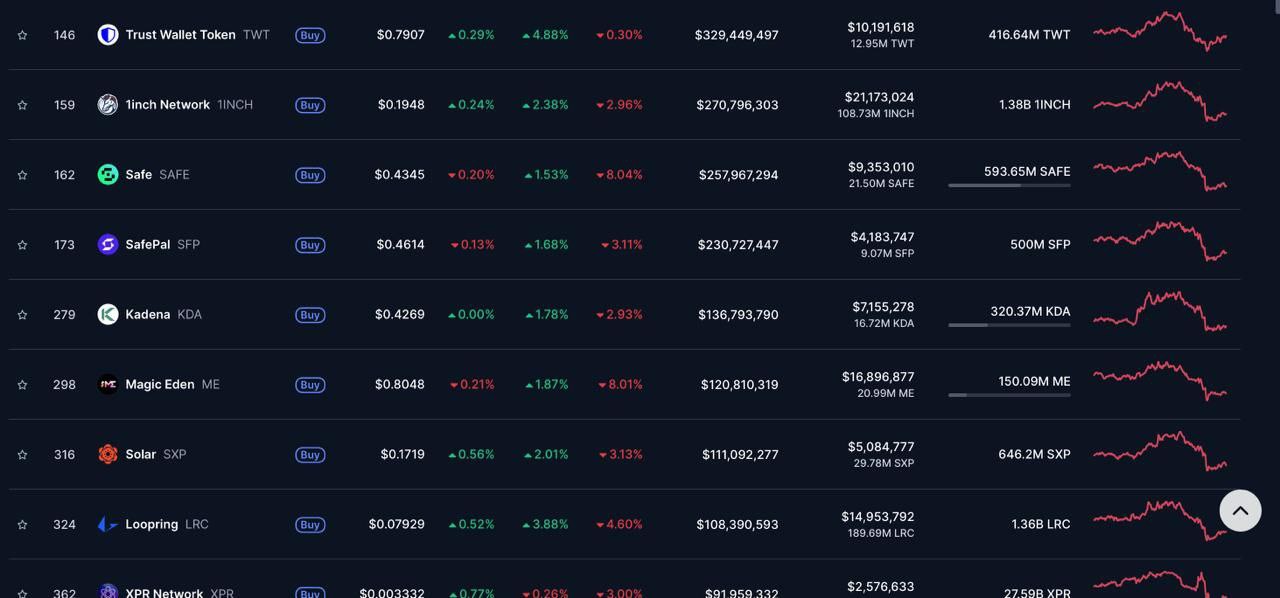Click Buy button next to 1INCH
This screenshot has width=1280, height=598.
click(310, 105)
